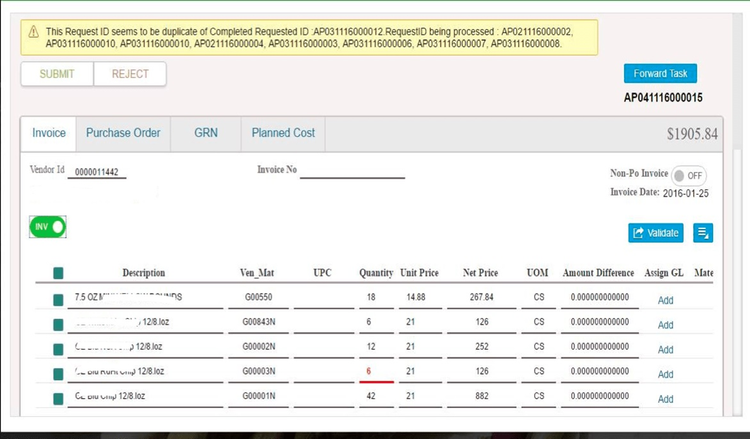Switch to the Invoice tab
The width and height of the screenshot is (750, 439).
(x=49, y=133)
